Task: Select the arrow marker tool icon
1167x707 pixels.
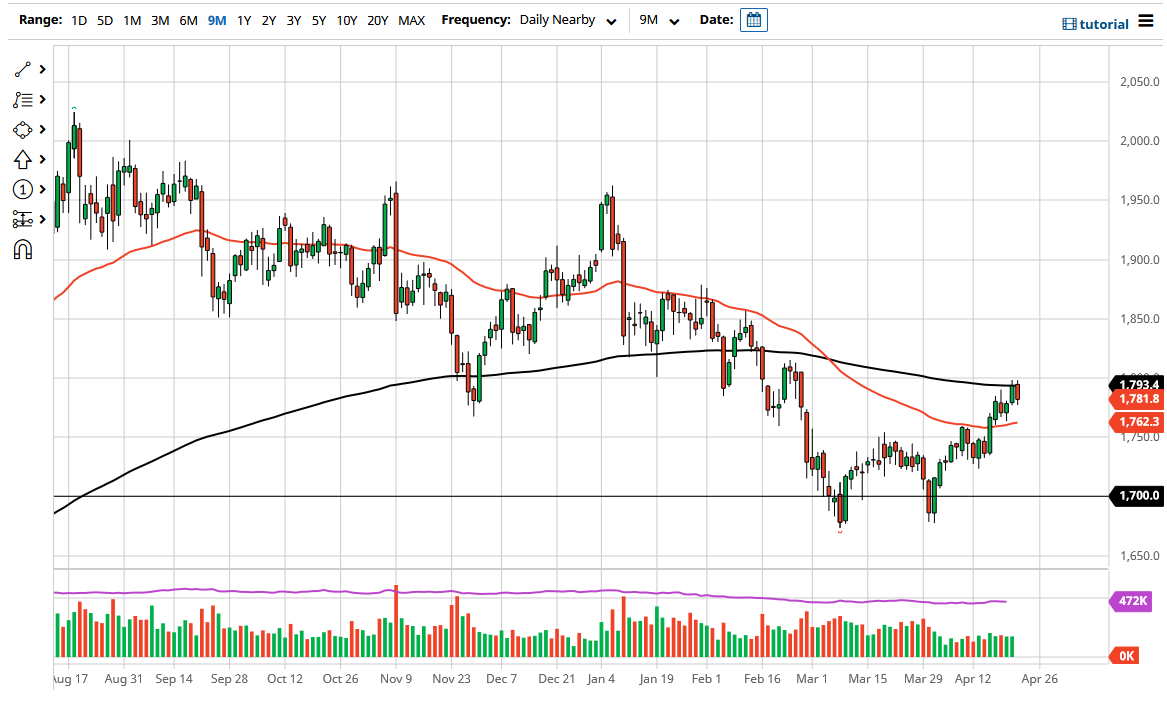Action: coord(22,159)
